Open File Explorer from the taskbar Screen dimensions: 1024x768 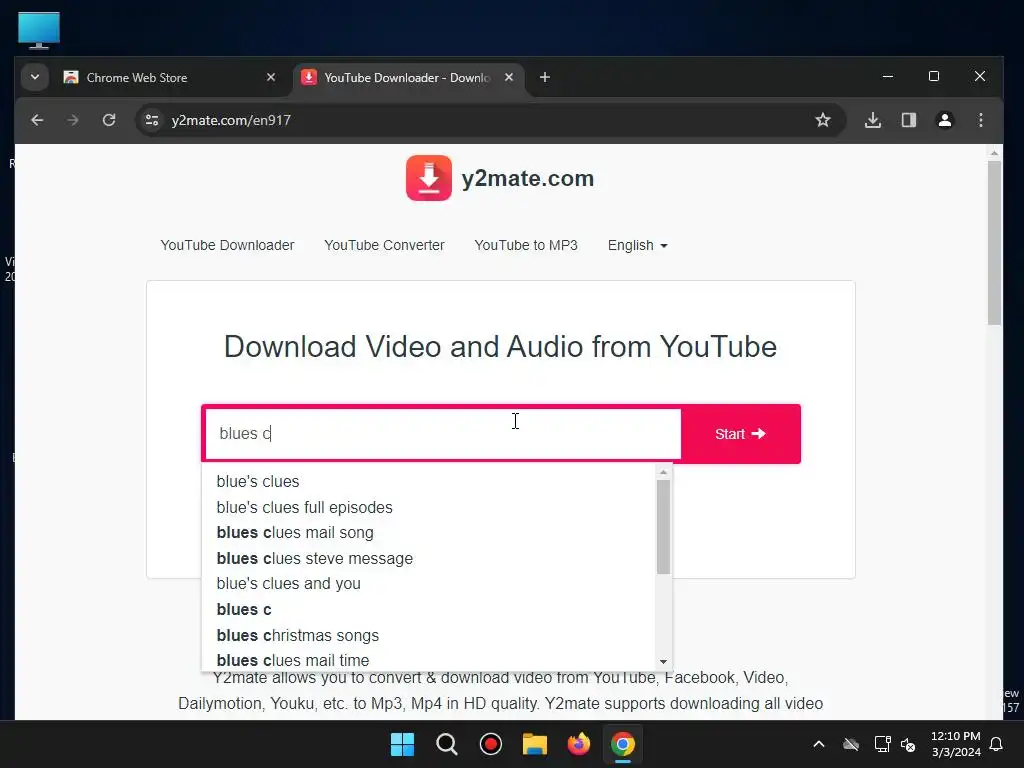pyautogui.click(x=535, y=744)
